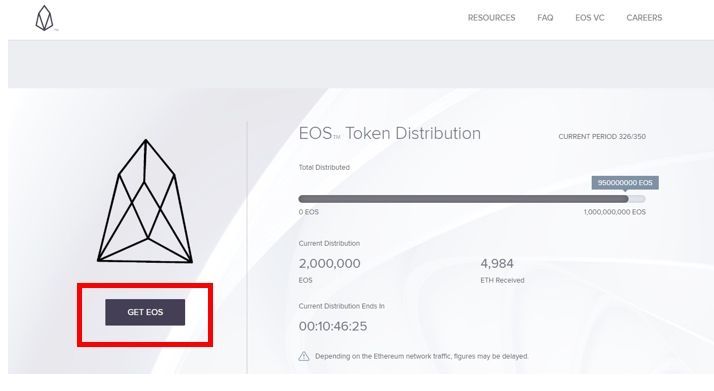The image size is (714, 391).
Task: Click the 1,000,000,000 EOS end label
Action: [x=614, y=212]
